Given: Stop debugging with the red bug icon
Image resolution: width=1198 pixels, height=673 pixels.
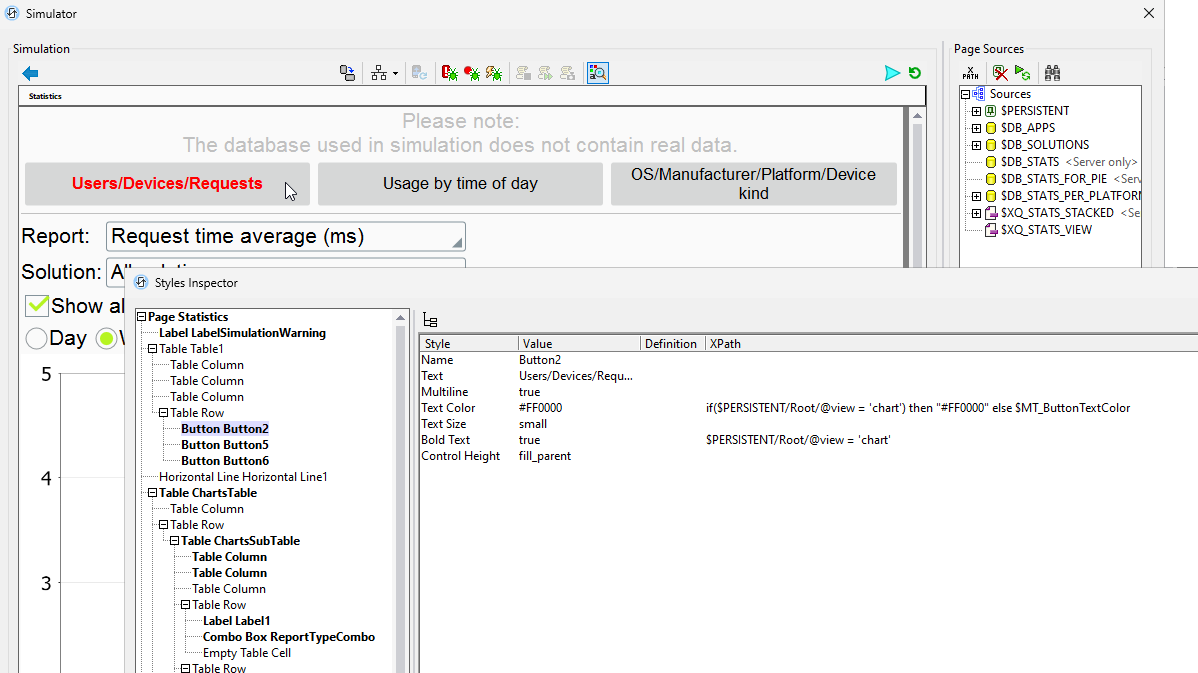Looking at the screenshot, I should (449, 72).
